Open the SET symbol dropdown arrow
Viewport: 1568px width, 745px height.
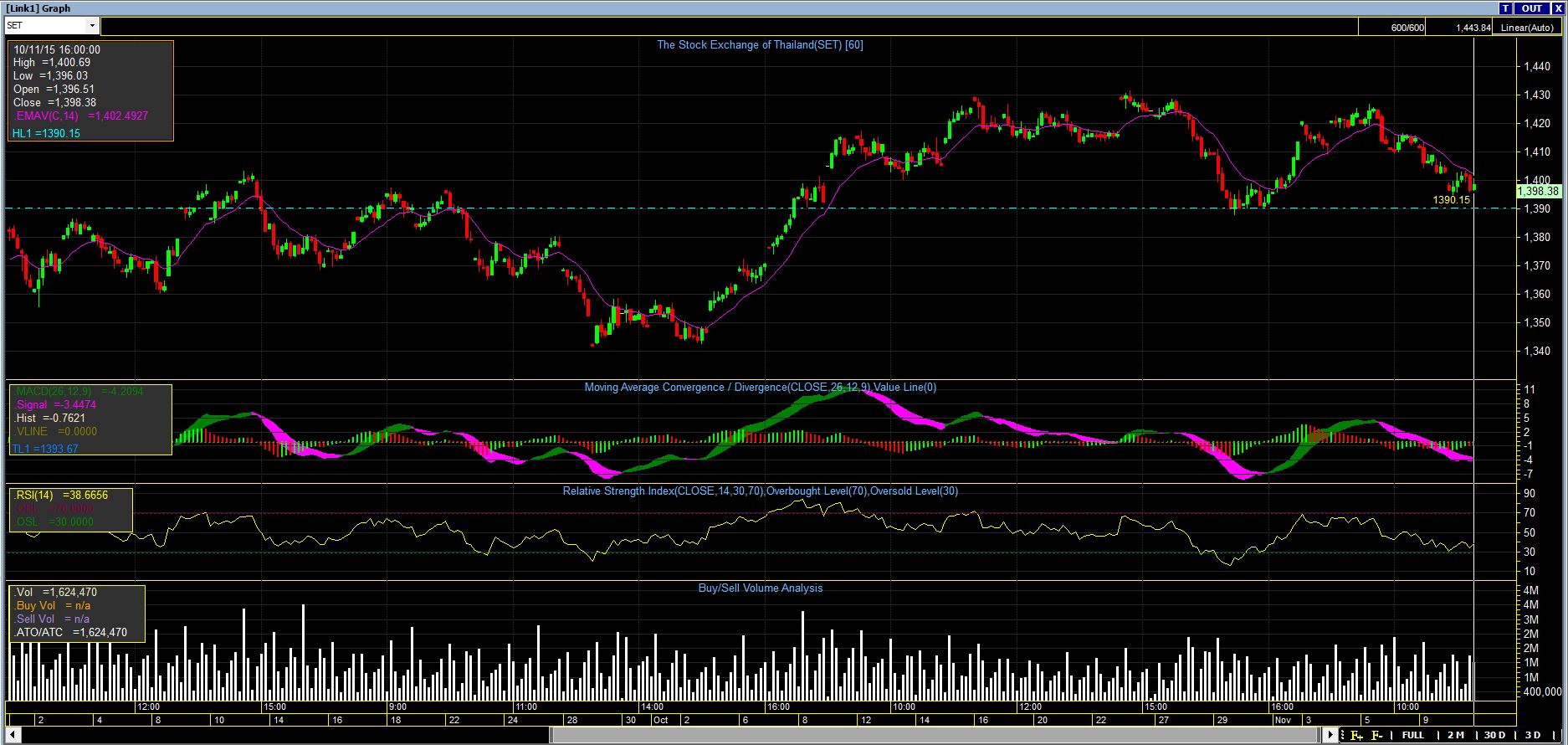coord(92,26)
